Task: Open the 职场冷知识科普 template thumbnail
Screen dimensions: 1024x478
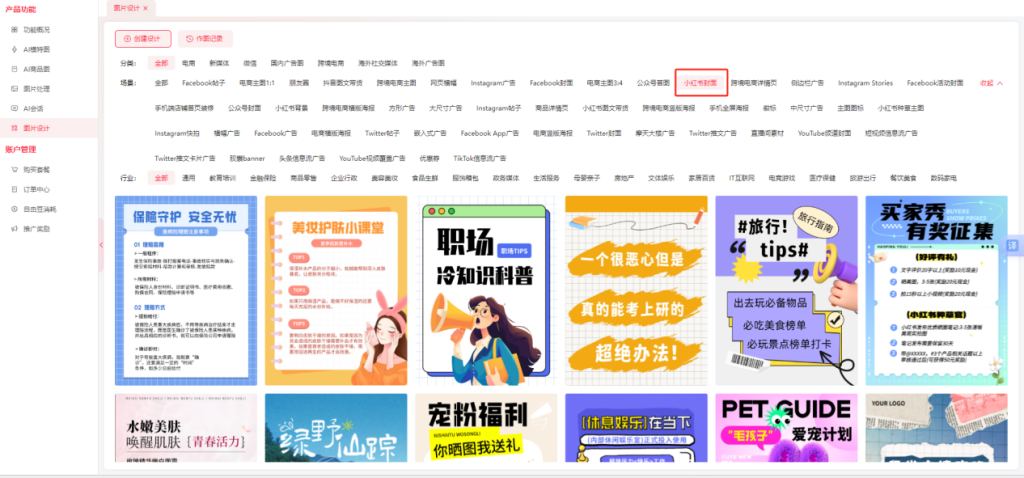Action: (x=483, y=290)
